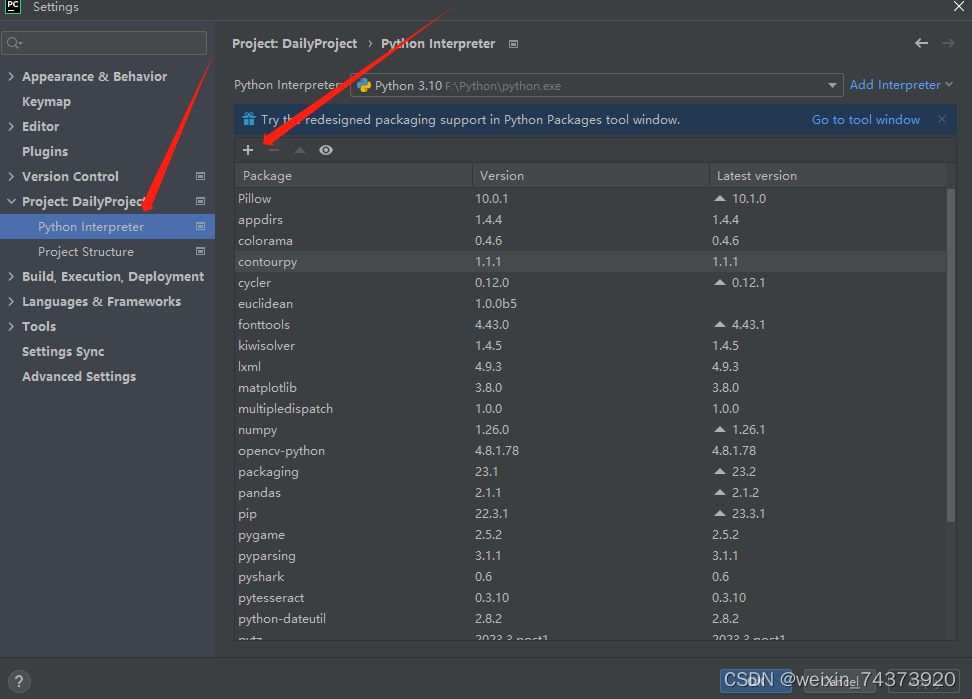Image resolution: width=972 pixels, height=699 pixels.
Task: Click the plus icon to install a package
Action: tap(248, 150)
